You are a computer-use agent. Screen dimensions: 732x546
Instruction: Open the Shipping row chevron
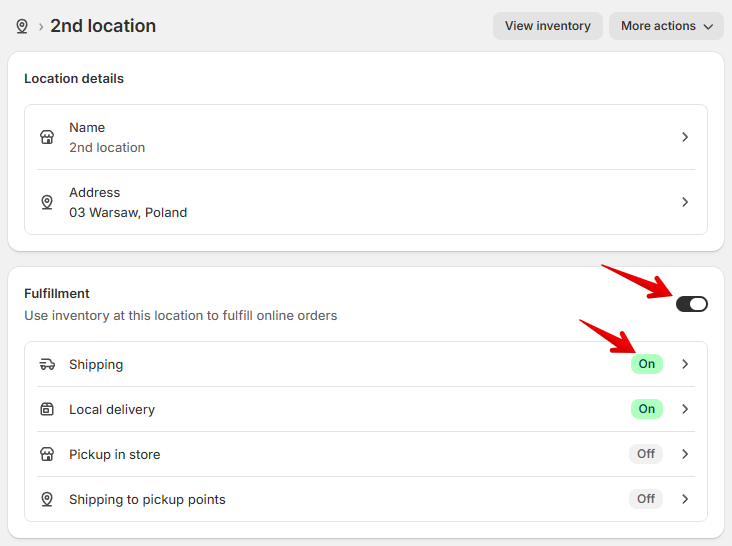coord(685,364)
